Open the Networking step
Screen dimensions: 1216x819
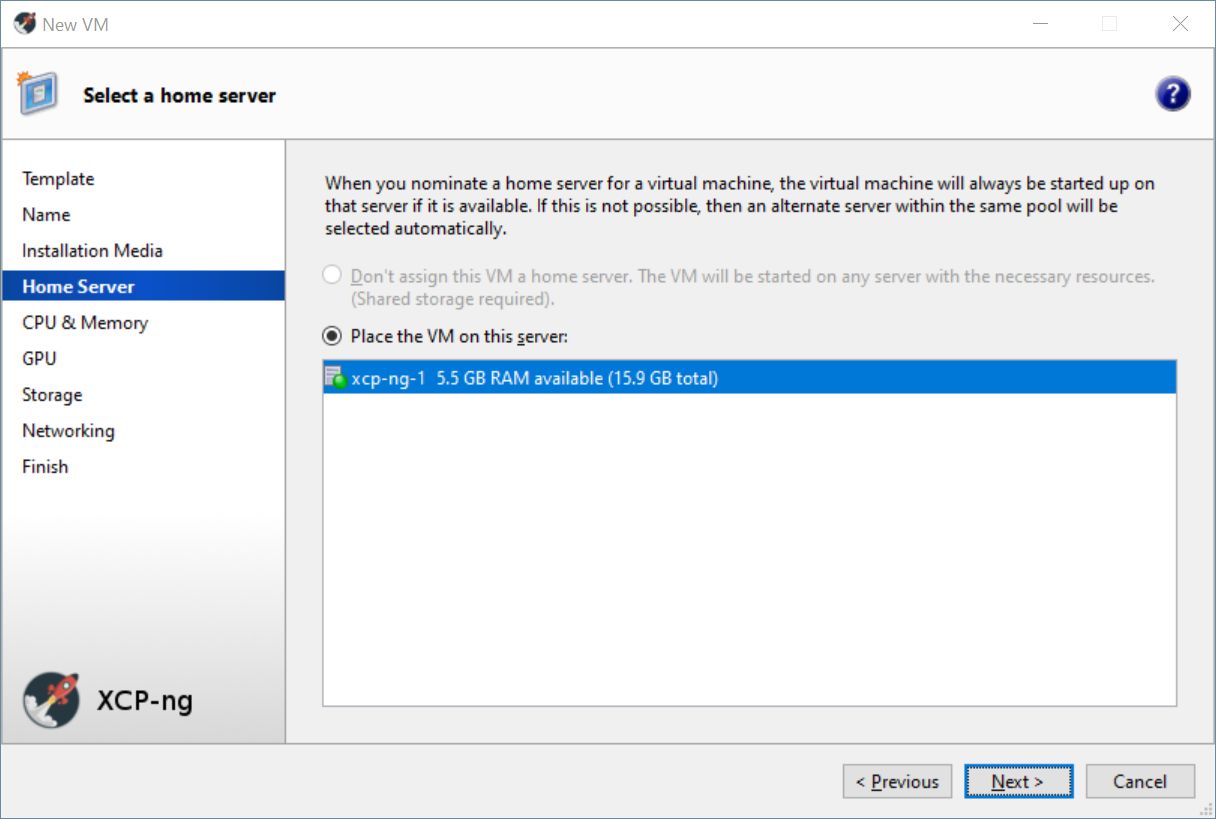coord(68,431)
